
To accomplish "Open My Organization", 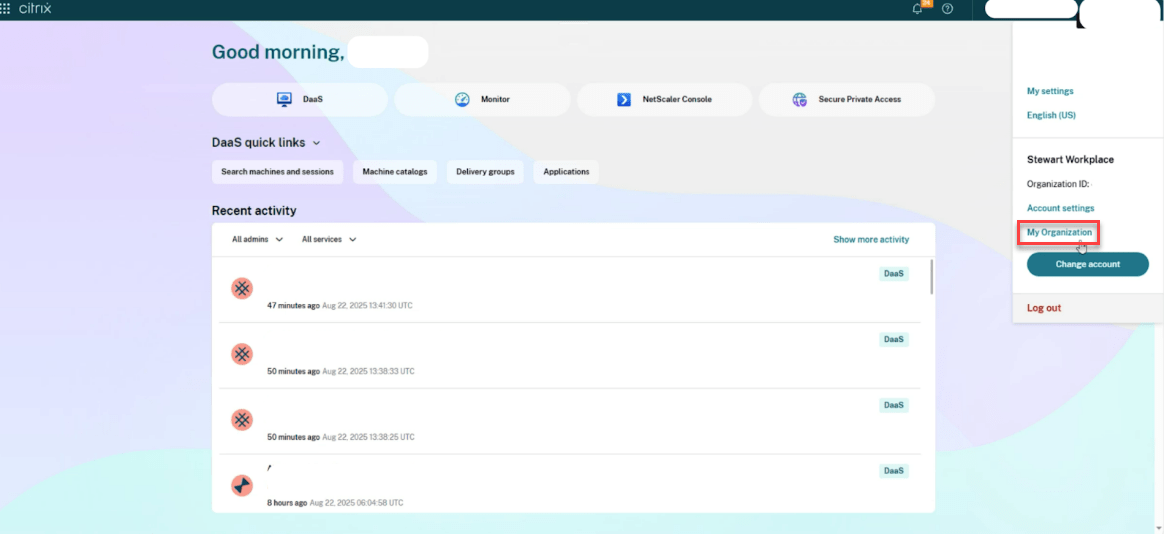I will click(x=1059, y=232).
